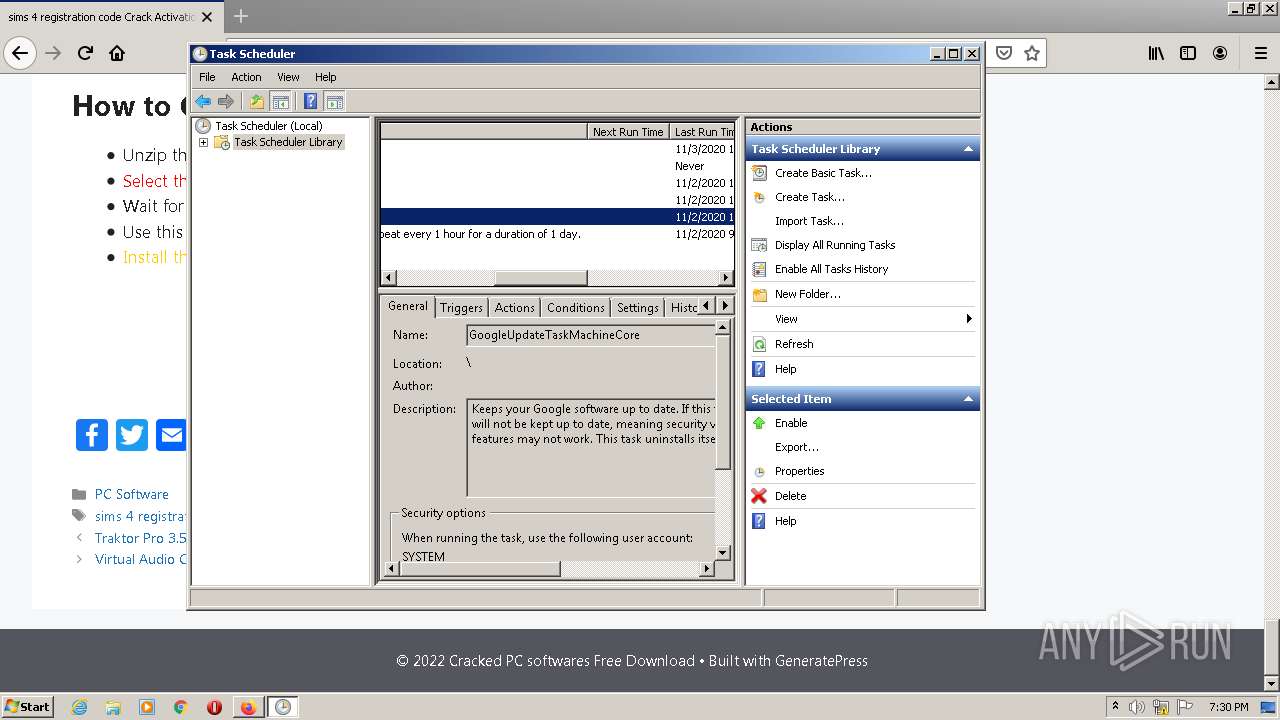Click details pane vertical scroll down arrow

[723, 552]
